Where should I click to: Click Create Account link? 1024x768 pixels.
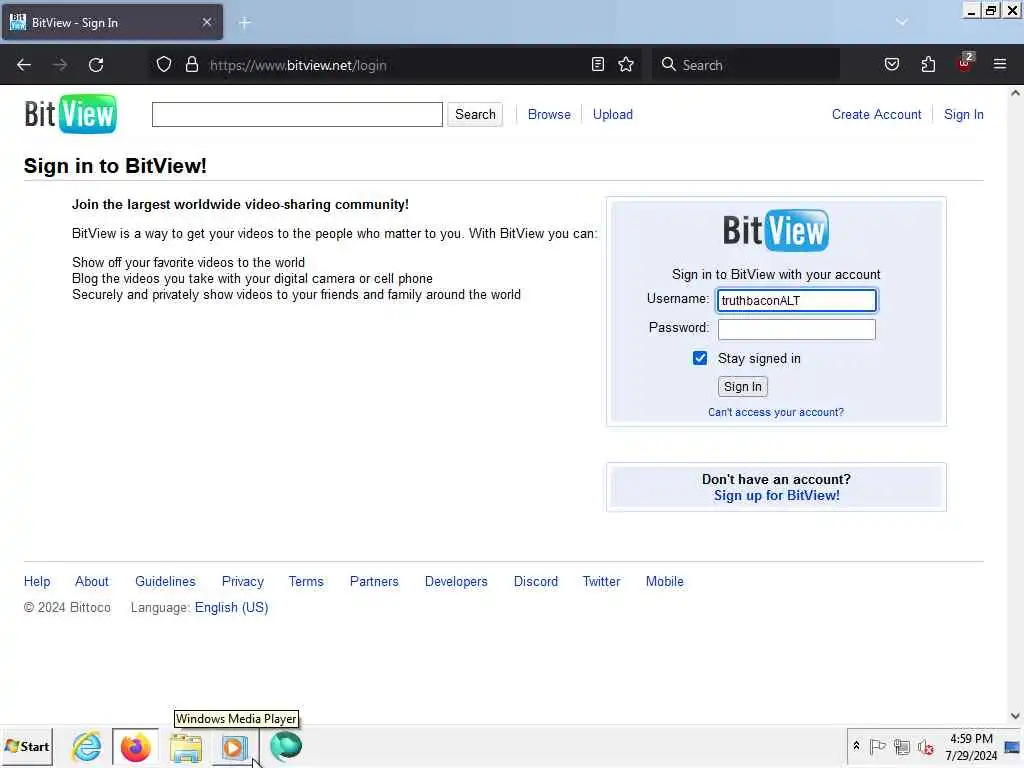876,114
